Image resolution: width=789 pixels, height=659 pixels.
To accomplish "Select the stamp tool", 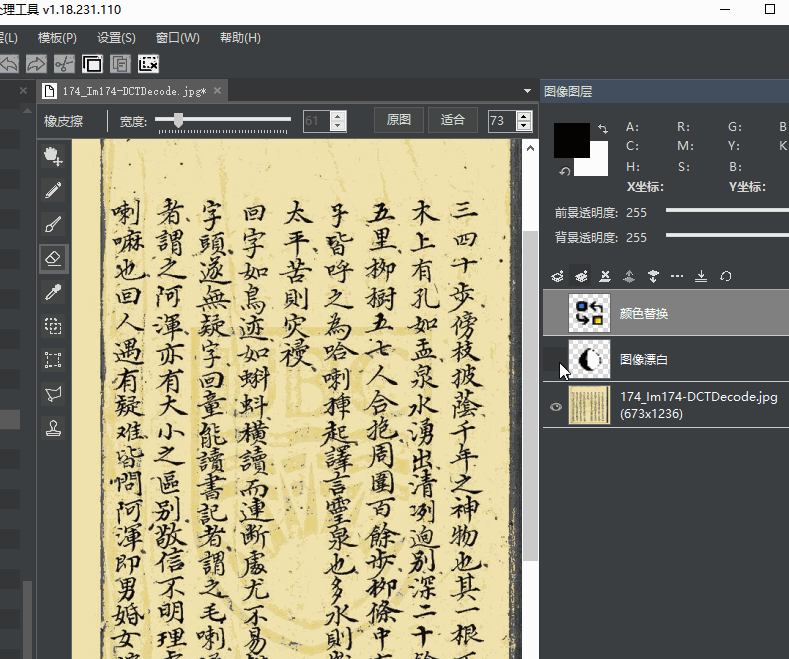I will point(53,428).
